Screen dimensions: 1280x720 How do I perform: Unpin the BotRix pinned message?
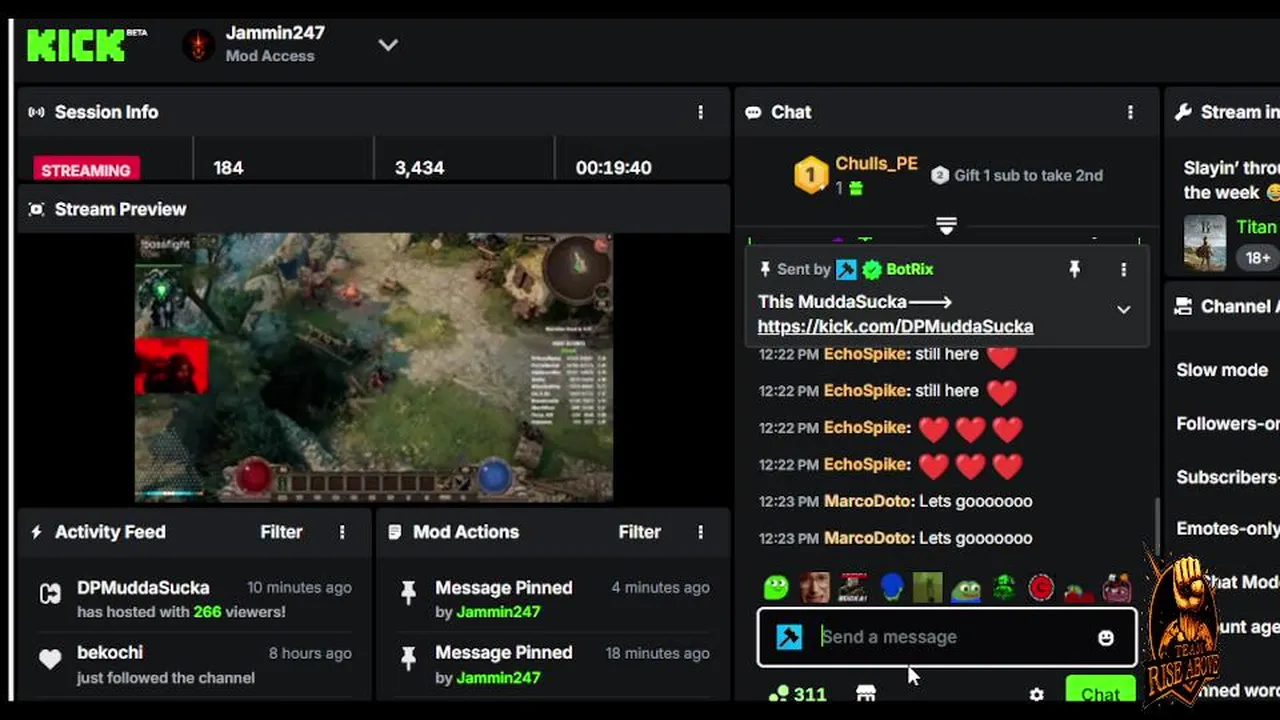pyautogui.click(x=1074, y=269)
